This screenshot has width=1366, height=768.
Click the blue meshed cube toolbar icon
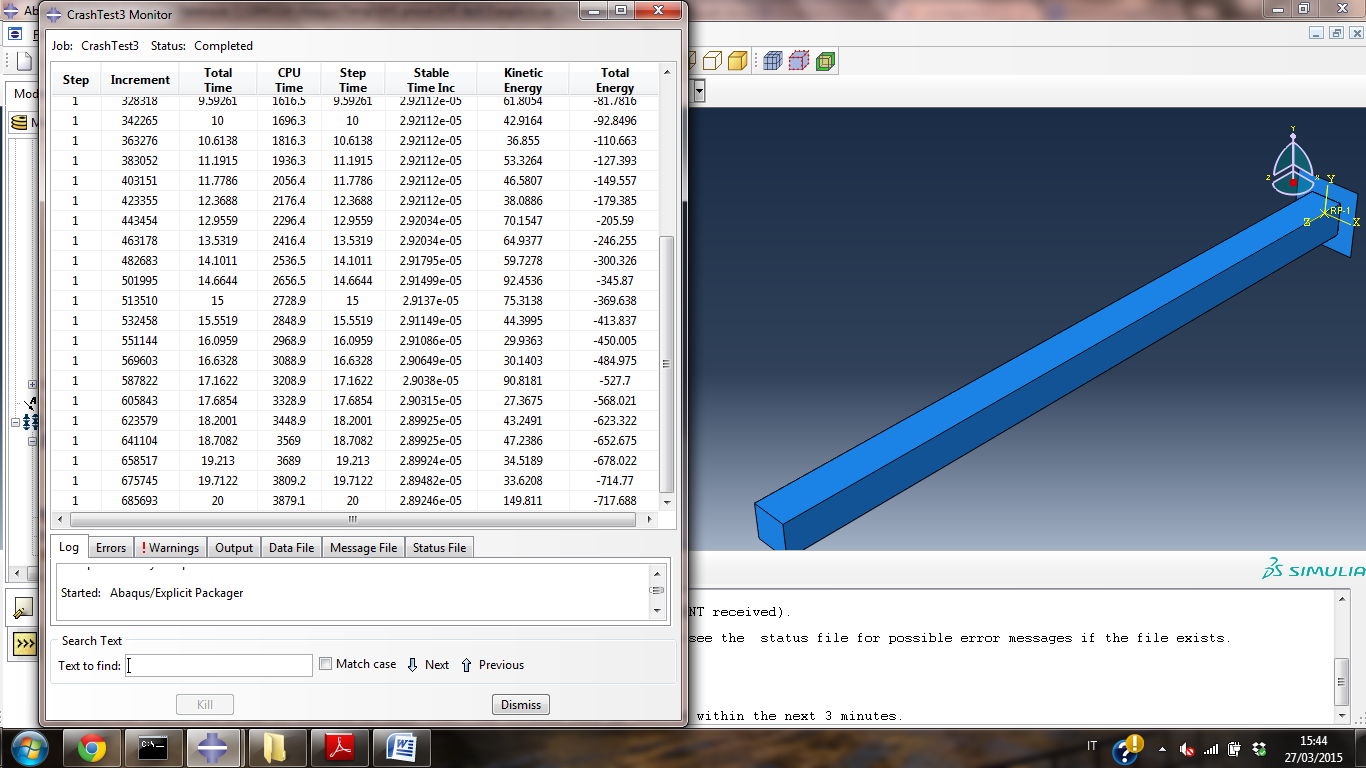click(772, 61)
